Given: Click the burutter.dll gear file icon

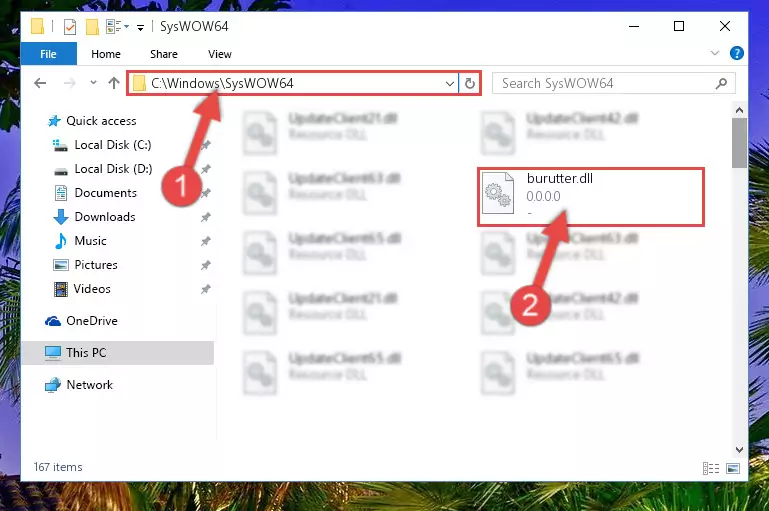Looking at the screenshot, I should point(498,193).
